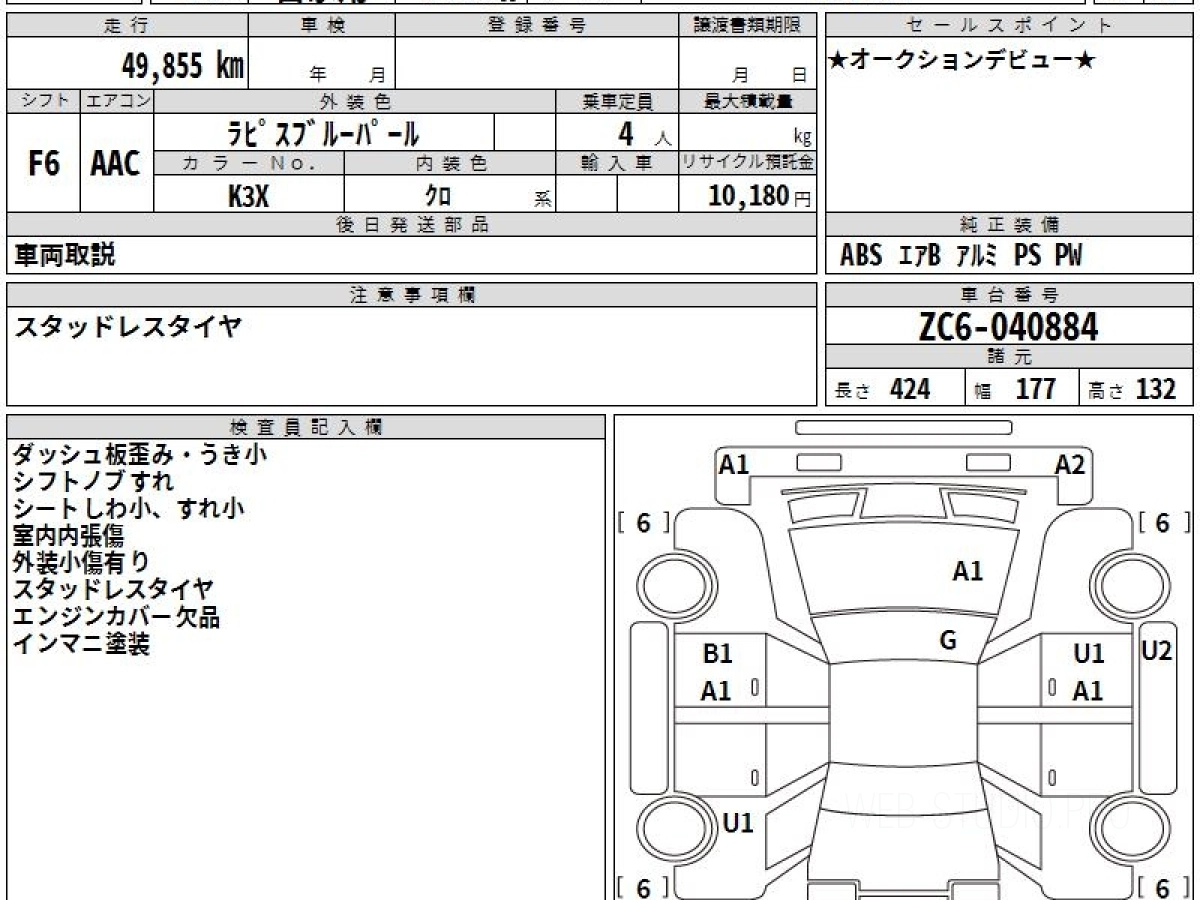Click the K3X color number value
The width and height of the screenshot is (1200, 900).
click(x=248, y=196)
